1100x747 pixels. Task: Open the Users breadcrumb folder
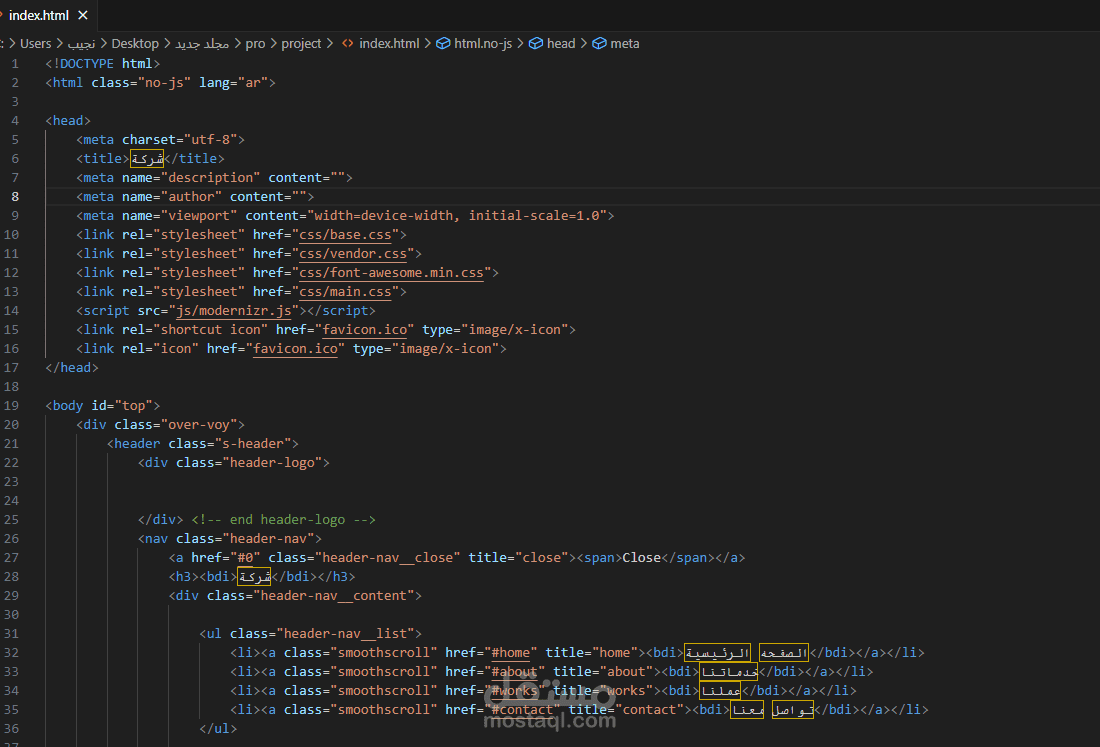click(x=35, y=43)
